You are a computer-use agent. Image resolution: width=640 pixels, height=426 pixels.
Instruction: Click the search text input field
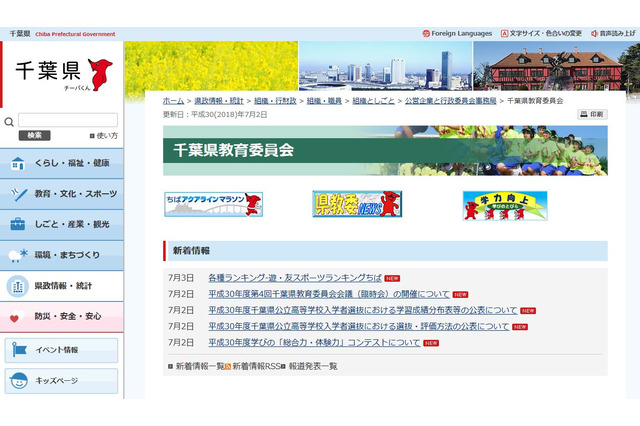(x=68, y=120)
